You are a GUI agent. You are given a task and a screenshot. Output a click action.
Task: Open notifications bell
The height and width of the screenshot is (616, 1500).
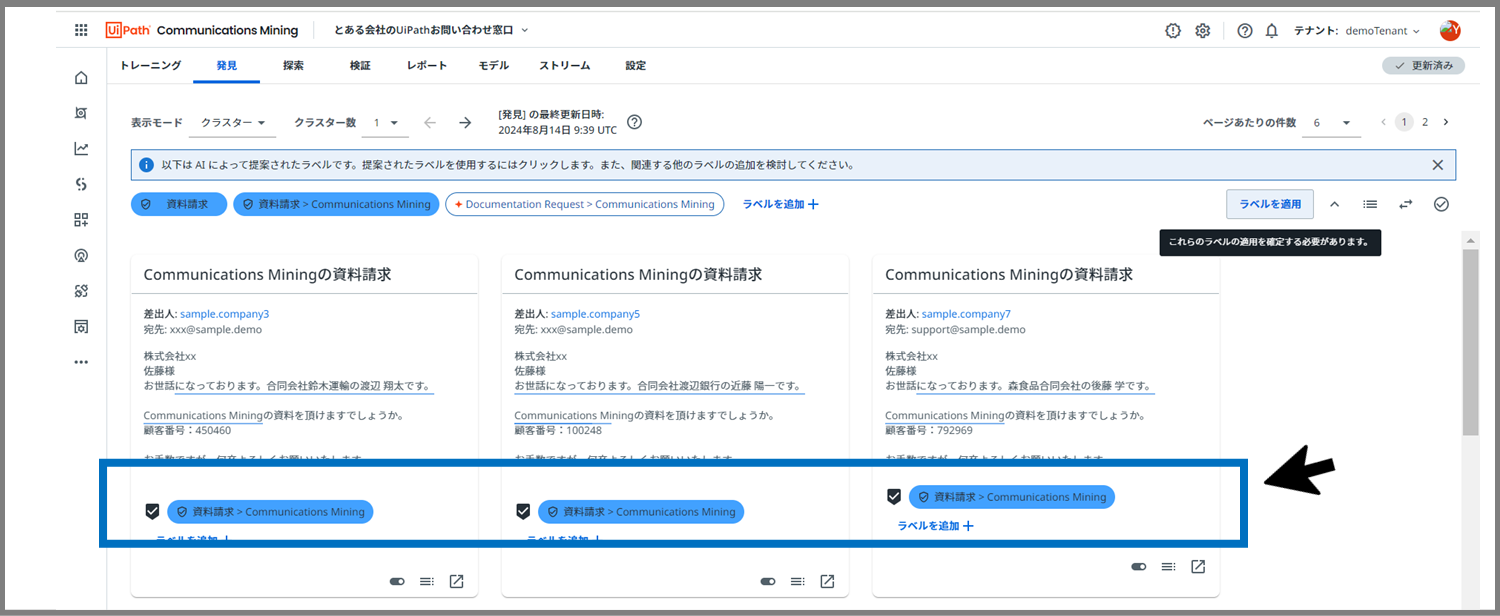(x=1272, y=31)
